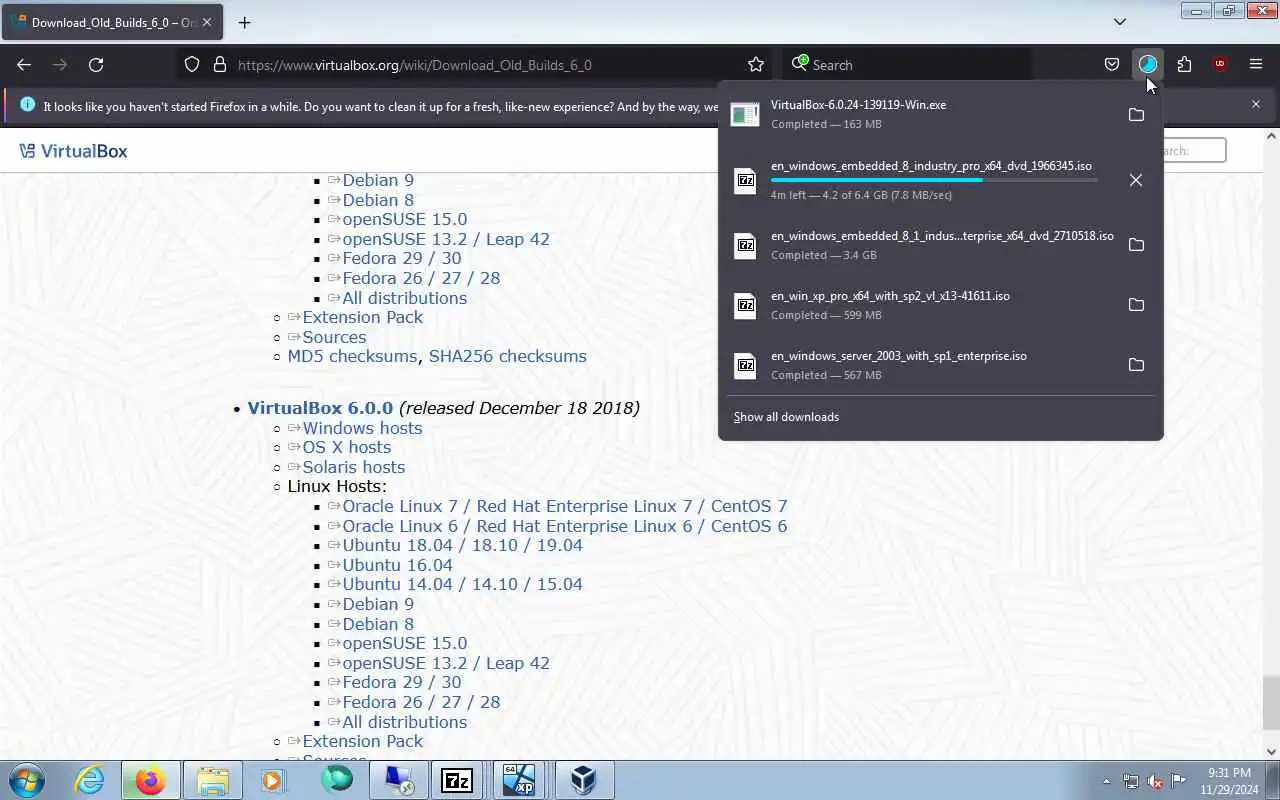The width and height of the screenshot is (1280, 800).
Task: Click Show all downloads
Action: (x=786, y=417)
